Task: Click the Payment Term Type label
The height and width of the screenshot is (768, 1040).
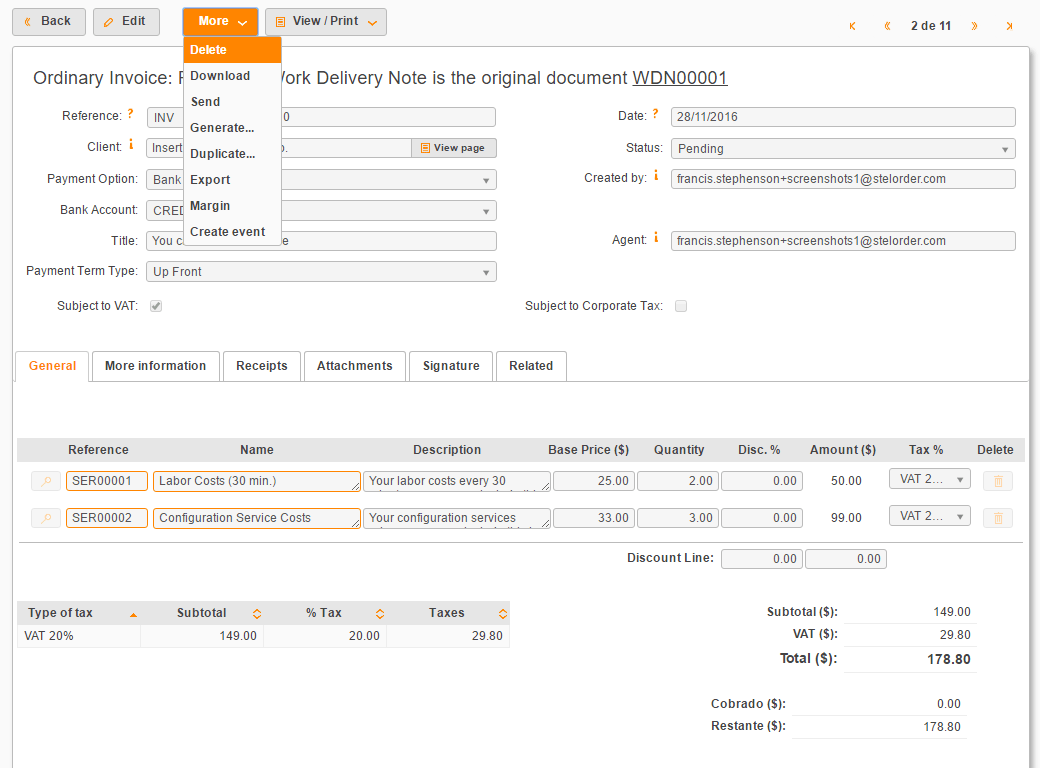Action: pyautogui.click(x=82, y=271)
